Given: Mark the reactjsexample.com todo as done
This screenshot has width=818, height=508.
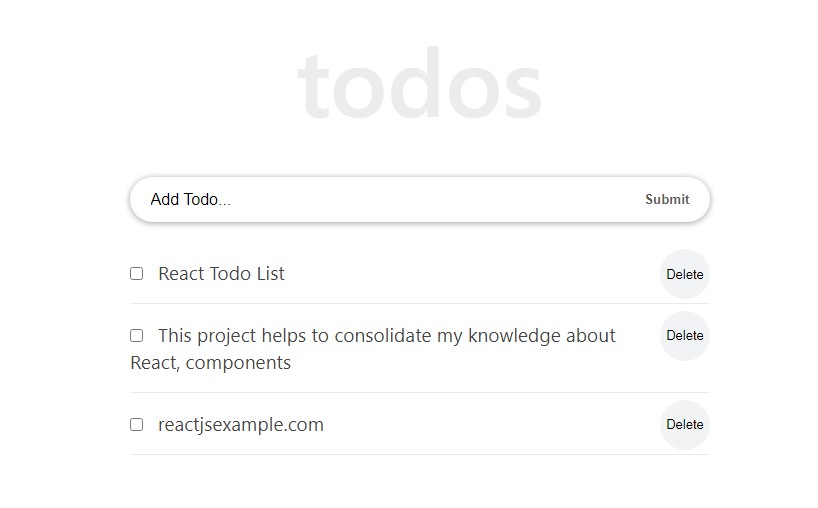Looking at the screenshot, I should (137, 425).
